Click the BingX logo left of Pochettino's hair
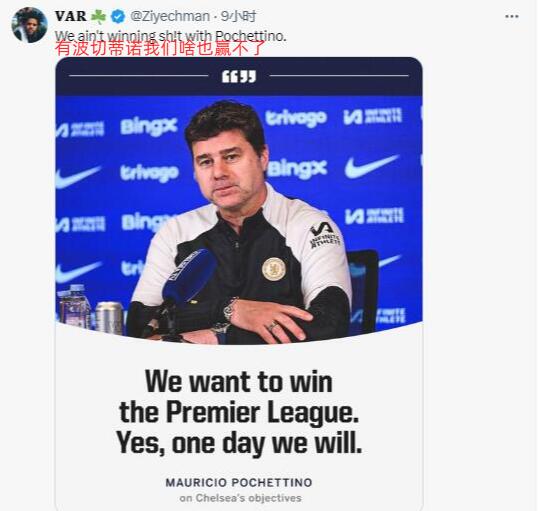539x511 pixels. point(149,126)
